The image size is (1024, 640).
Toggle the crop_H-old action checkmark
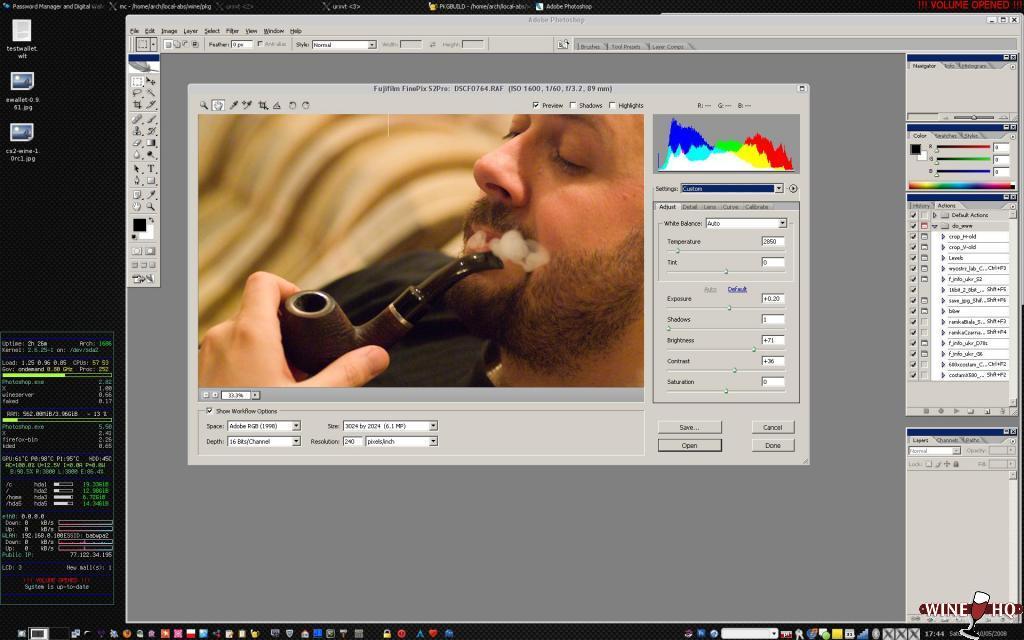[x=913, y=236]
